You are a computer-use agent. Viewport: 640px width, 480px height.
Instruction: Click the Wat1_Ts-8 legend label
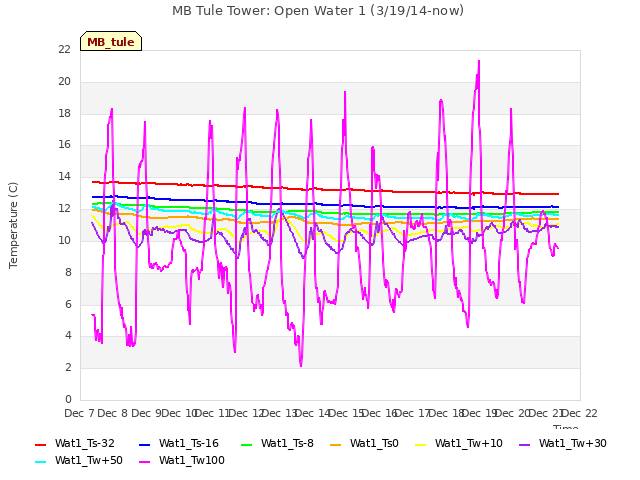[287, 443]
